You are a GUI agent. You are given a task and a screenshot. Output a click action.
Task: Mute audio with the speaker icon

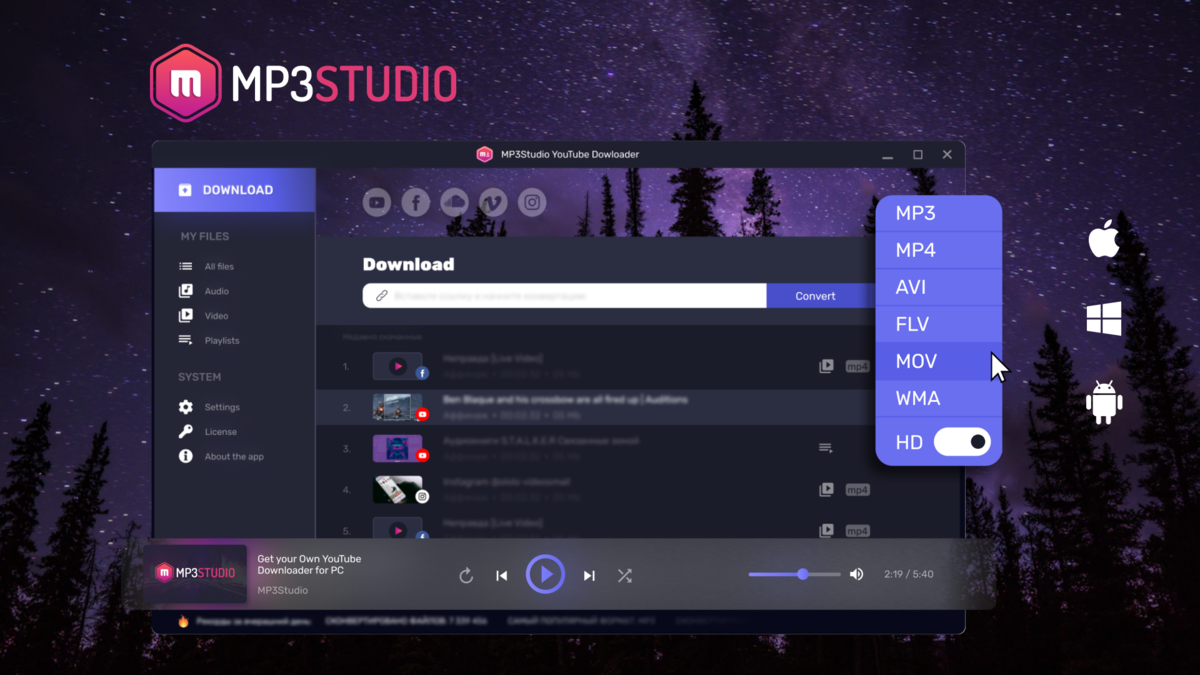pyautogui.click(x=856, y=575)
